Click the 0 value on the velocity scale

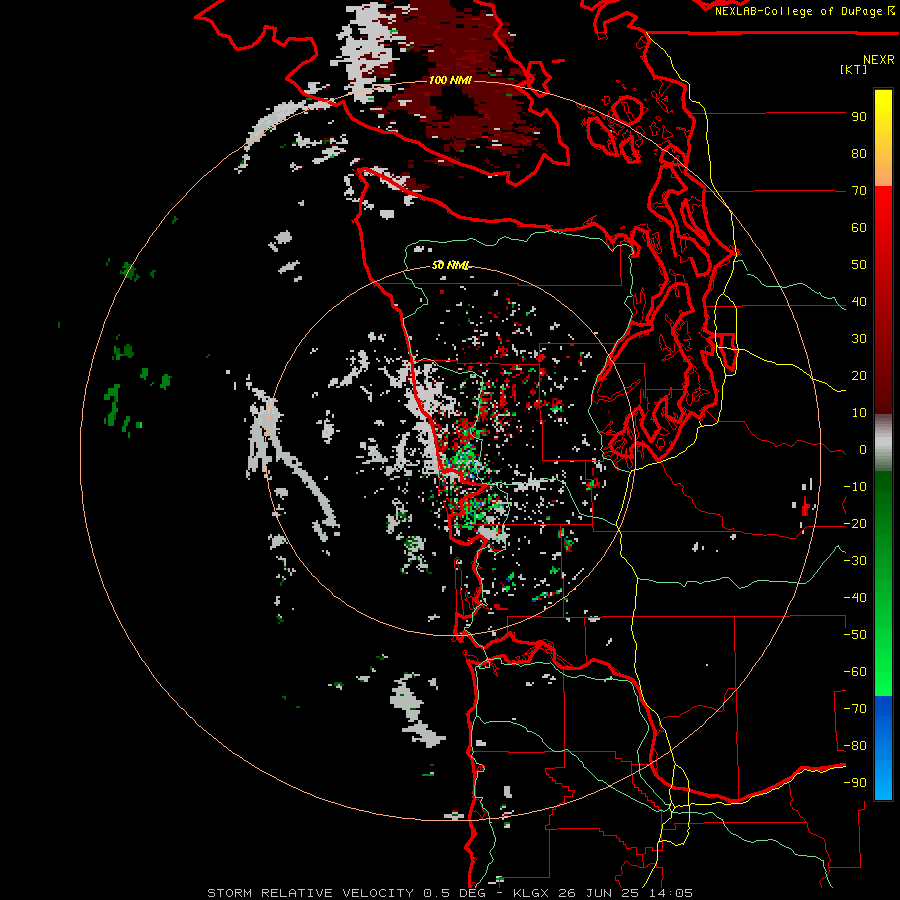point(863,450)
